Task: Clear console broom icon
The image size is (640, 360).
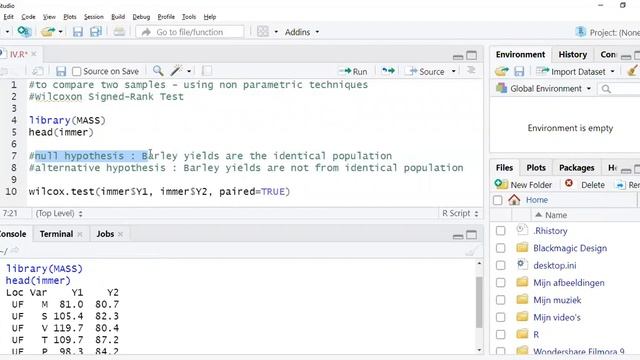Action: point(471,251)
